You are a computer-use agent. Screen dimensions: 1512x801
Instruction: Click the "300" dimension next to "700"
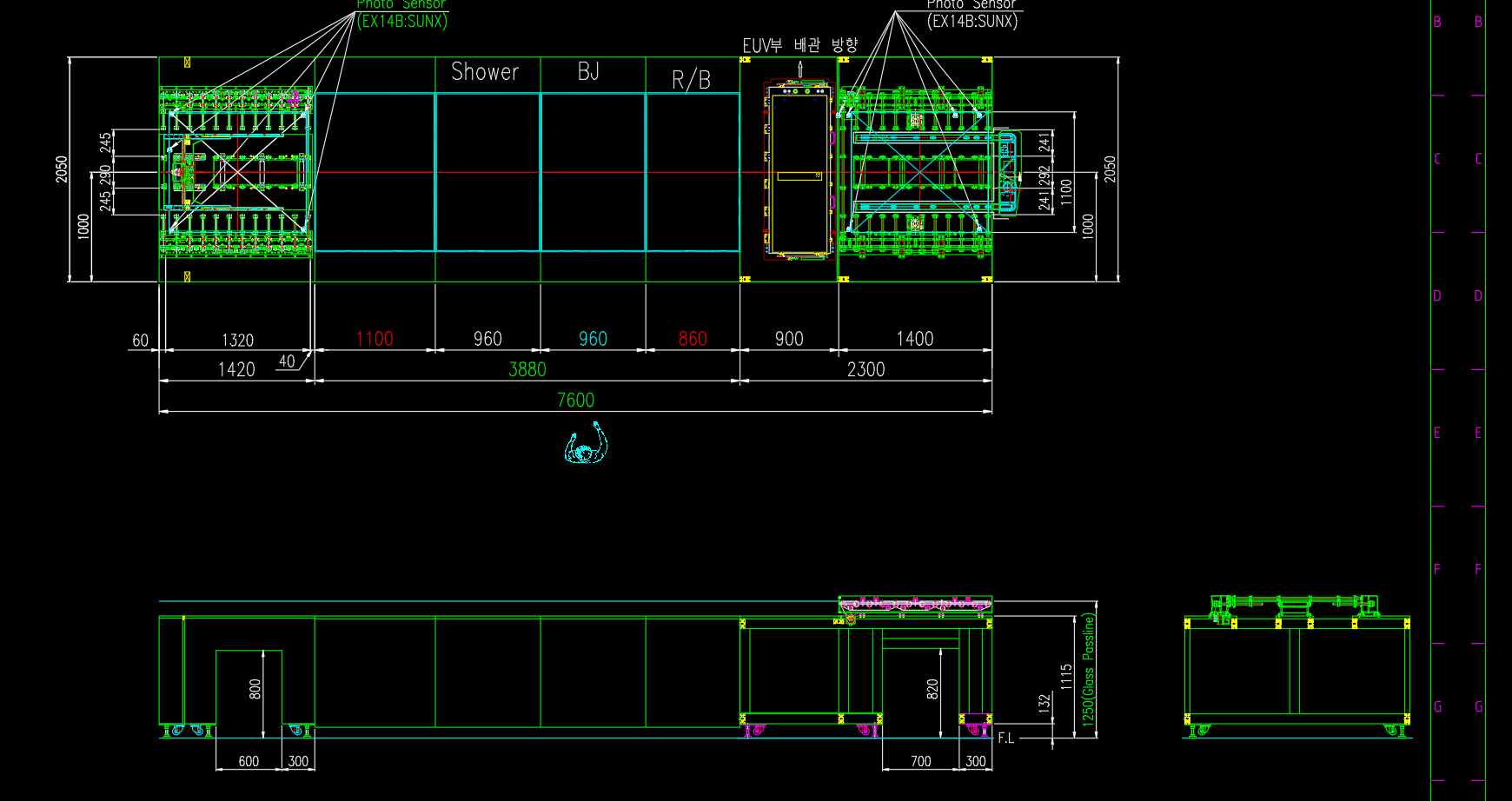(976, 762)
